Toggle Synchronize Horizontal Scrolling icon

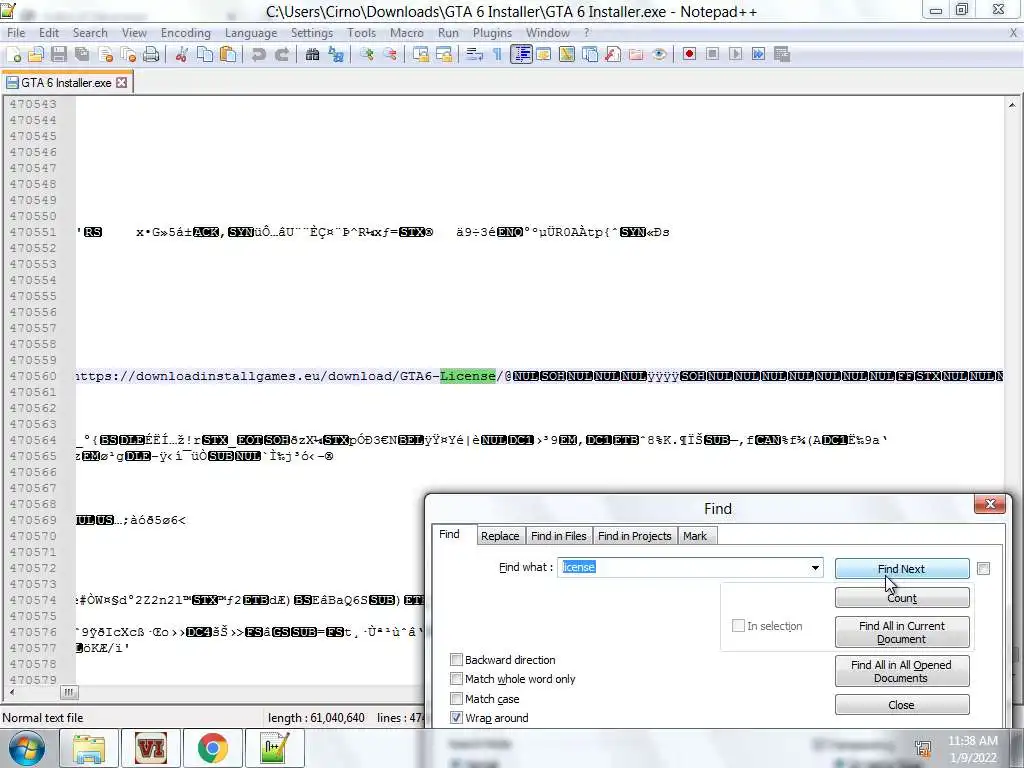[444, 55]
